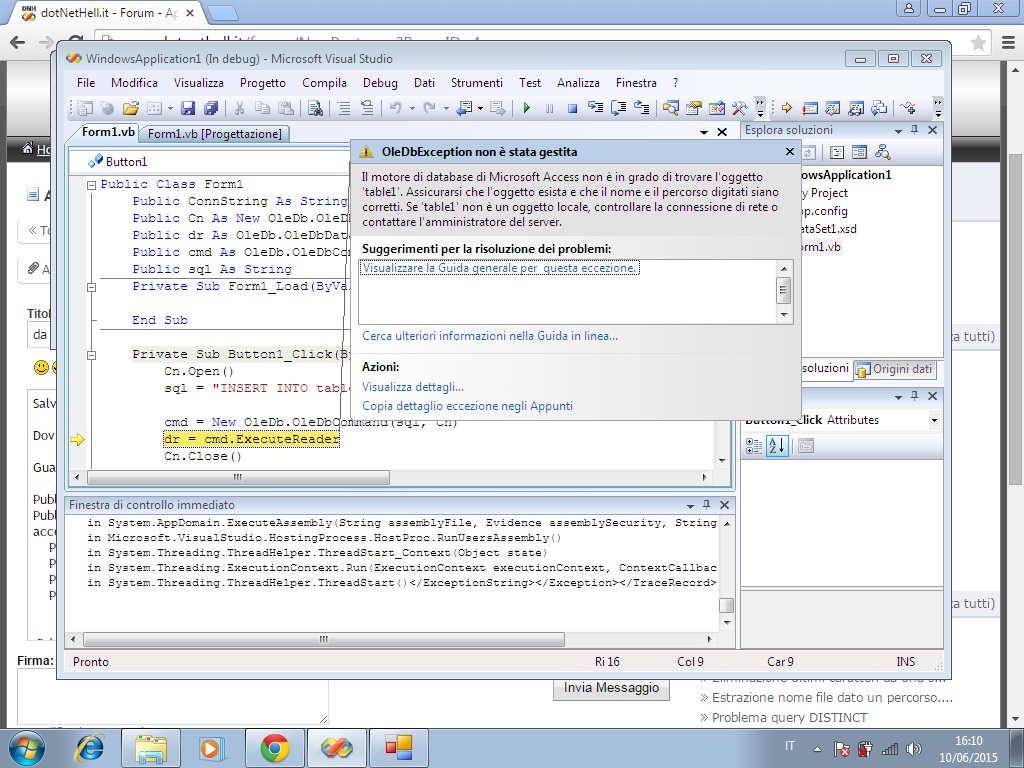This screenshot has height=768, width=1024.
Task: Collapse the Button1_Click sub outline
Action: 91,355
